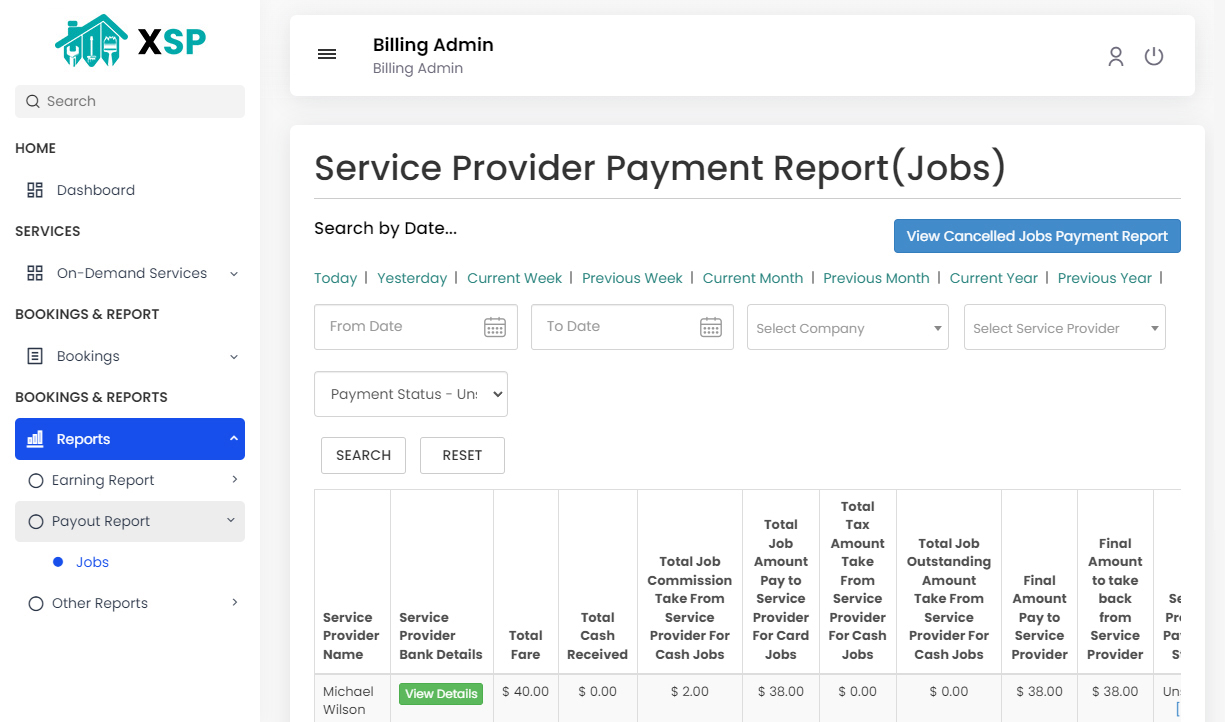Open the Select Service Provider dropdown
This screenshot has height=722, width=1225.
(1064, 327)
